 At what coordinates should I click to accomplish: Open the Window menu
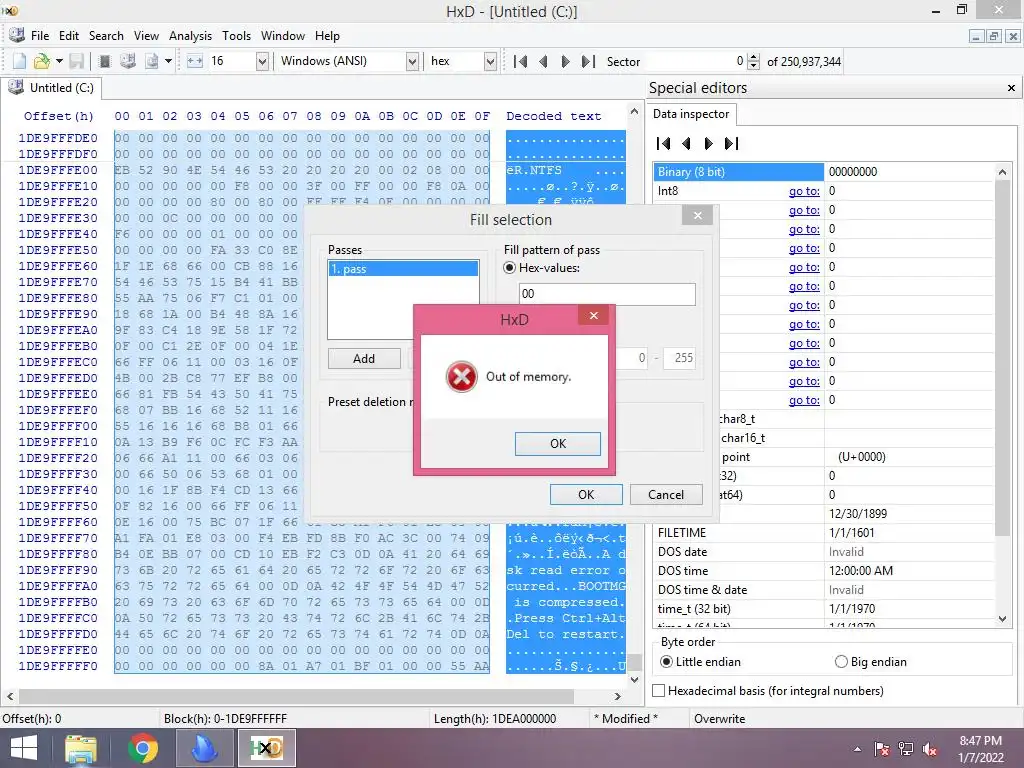click(283, 36)
